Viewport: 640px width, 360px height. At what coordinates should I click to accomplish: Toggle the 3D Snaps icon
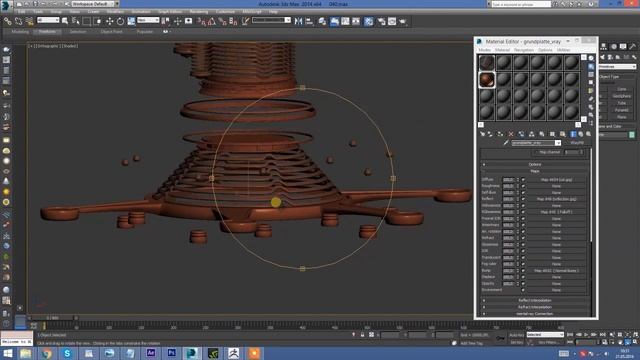point(202,21)
